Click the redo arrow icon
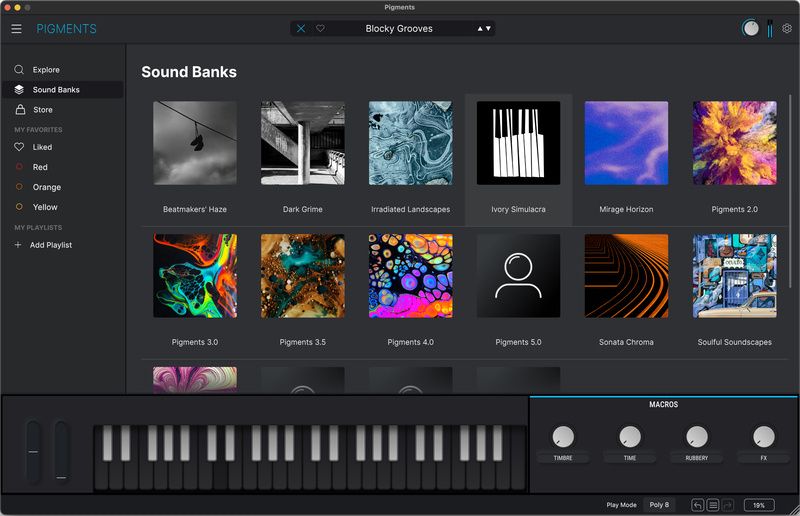The width and height of the screenshot is (800, 516). point(728,505)
